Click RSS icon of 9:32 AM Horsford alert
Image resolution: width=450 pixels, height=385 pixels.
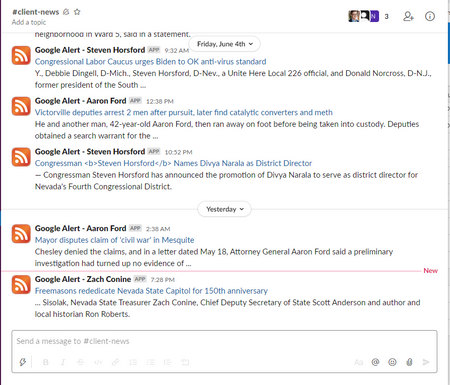(x=21, y=56)
